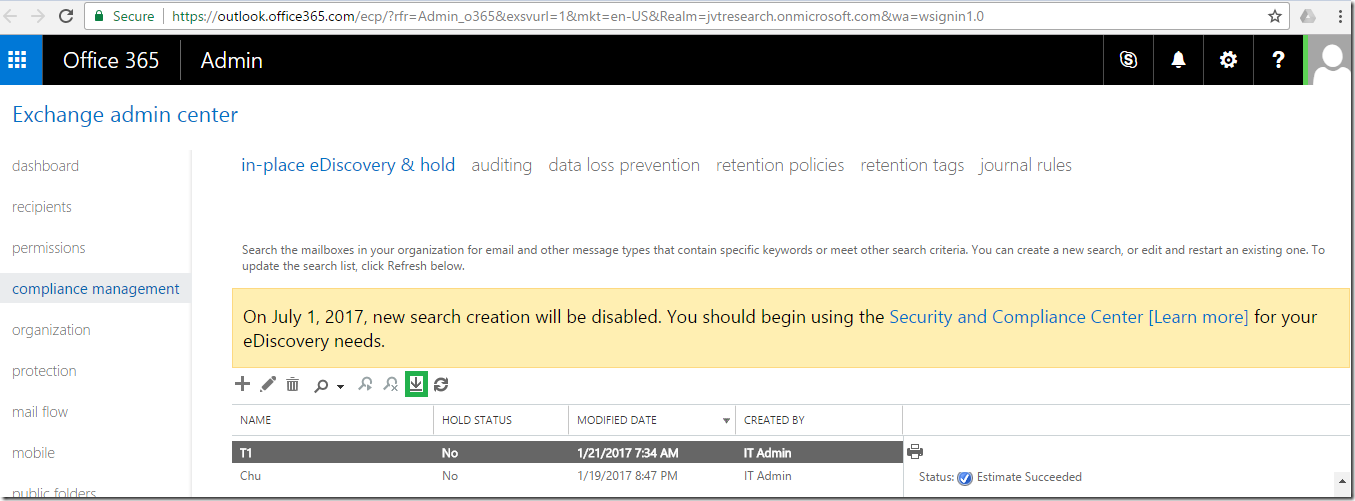Click the Admin header link

[231, 60]
